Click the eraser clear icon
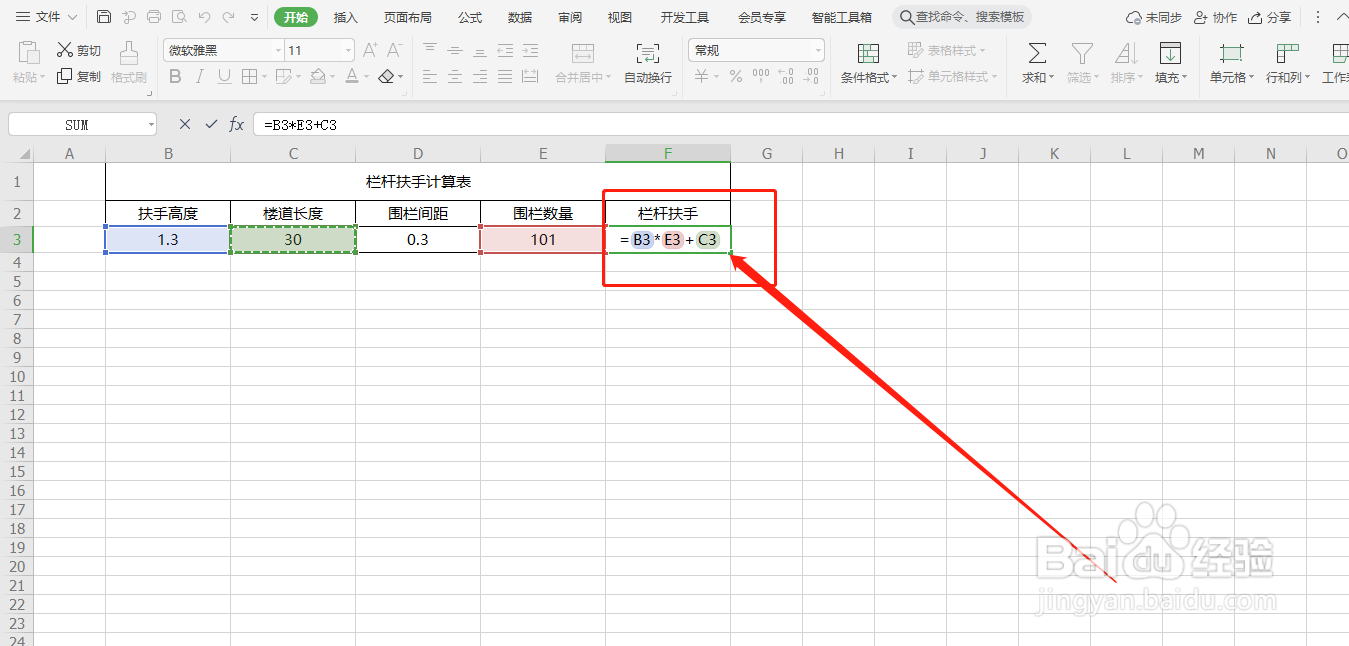The image size is (1349, 646). tap(386, 76)
